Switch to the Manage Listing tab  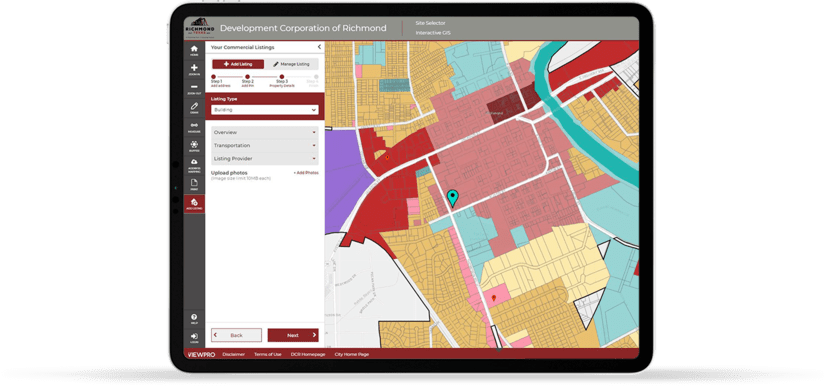(291, 64)
